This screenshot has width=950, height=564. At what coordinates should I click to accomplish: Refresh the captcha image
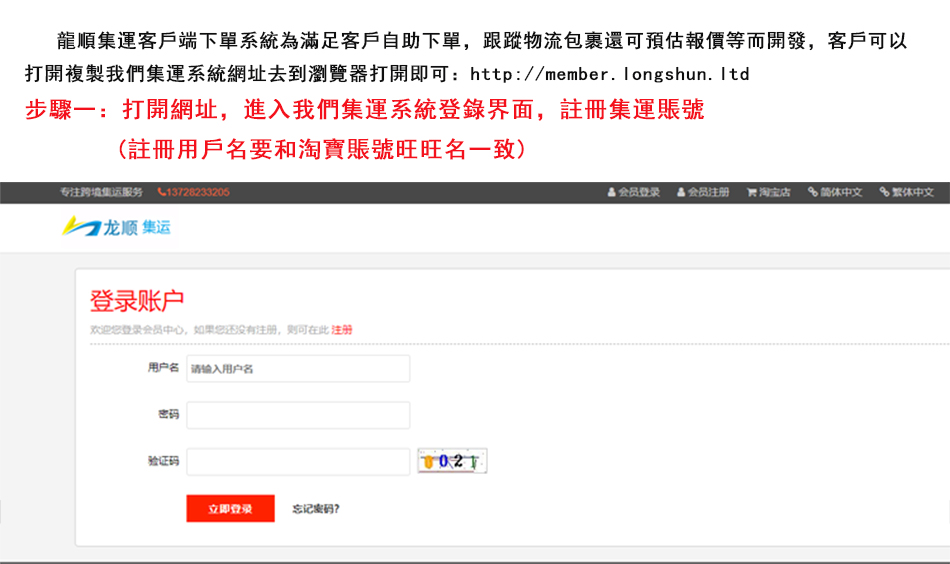pyautogui.click(x=452, y=461)
